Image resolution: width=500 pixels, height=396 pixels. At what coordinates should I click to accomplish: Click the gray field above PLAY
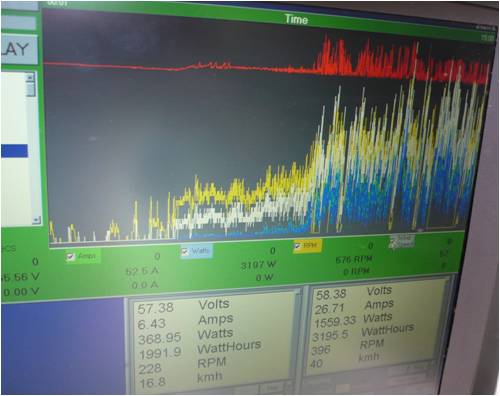point(18,22)
